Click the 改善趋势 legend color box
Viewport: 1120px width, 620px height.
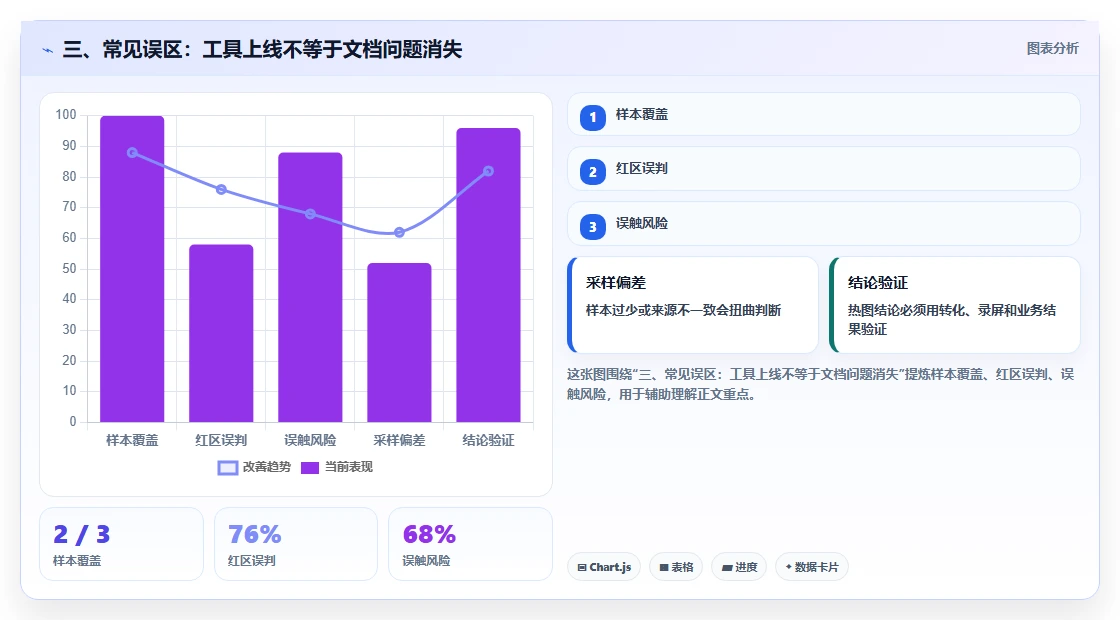coord(227,468)
